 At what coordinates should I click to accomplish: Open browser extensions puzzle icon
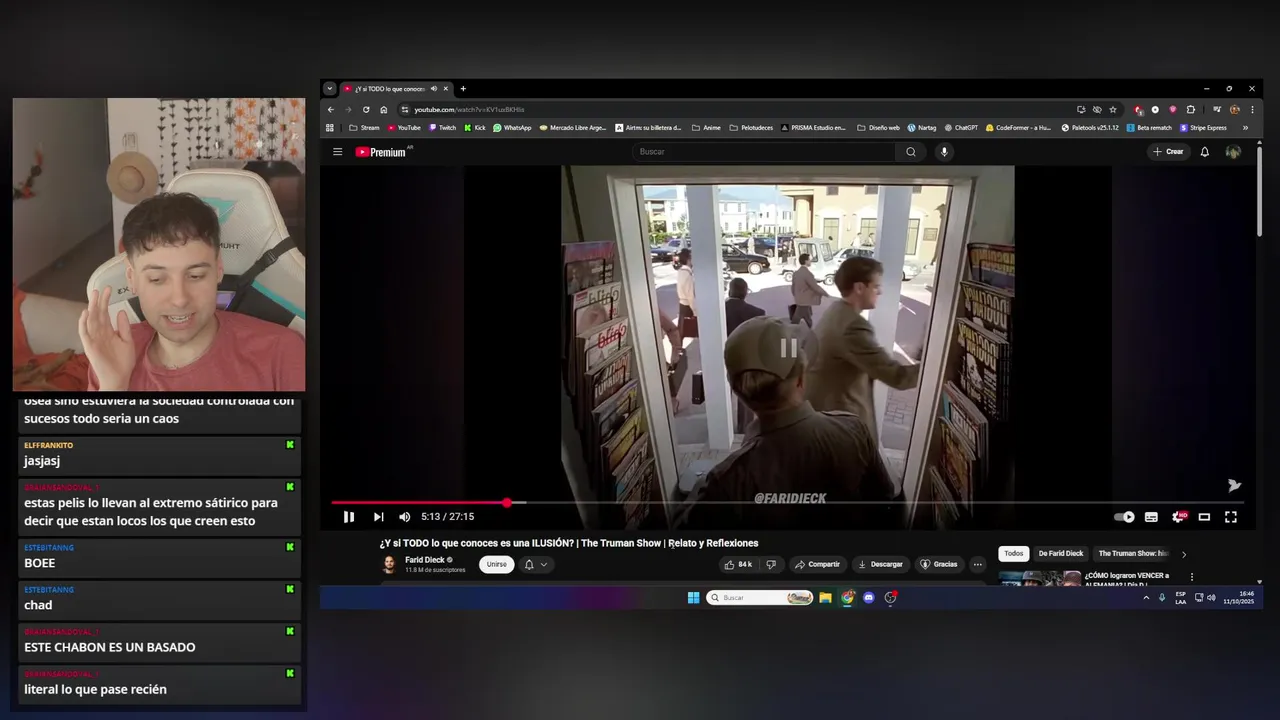1190,109
